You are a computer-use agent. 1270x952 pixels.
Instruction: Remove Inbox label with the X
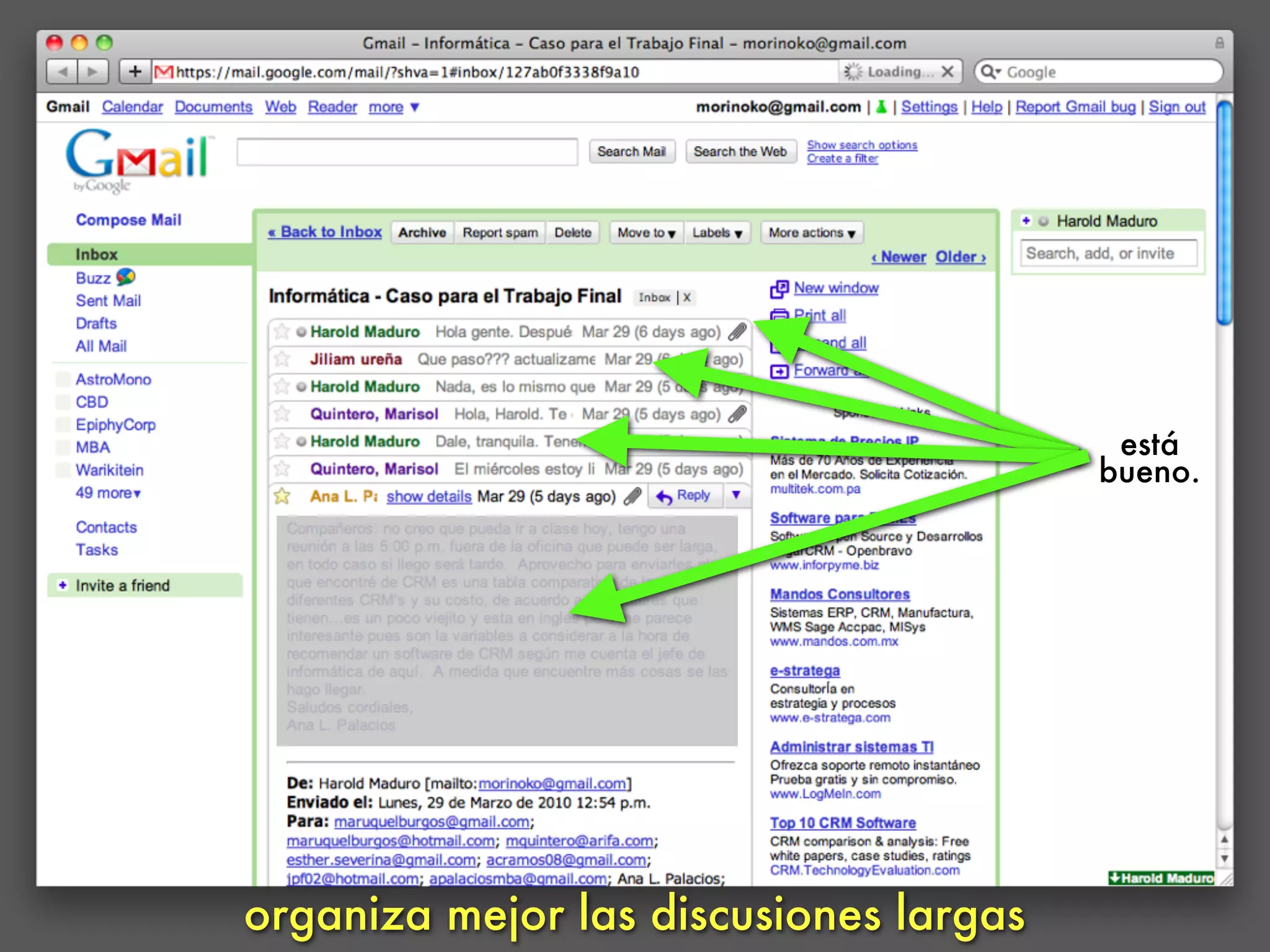tap(687, 297)
